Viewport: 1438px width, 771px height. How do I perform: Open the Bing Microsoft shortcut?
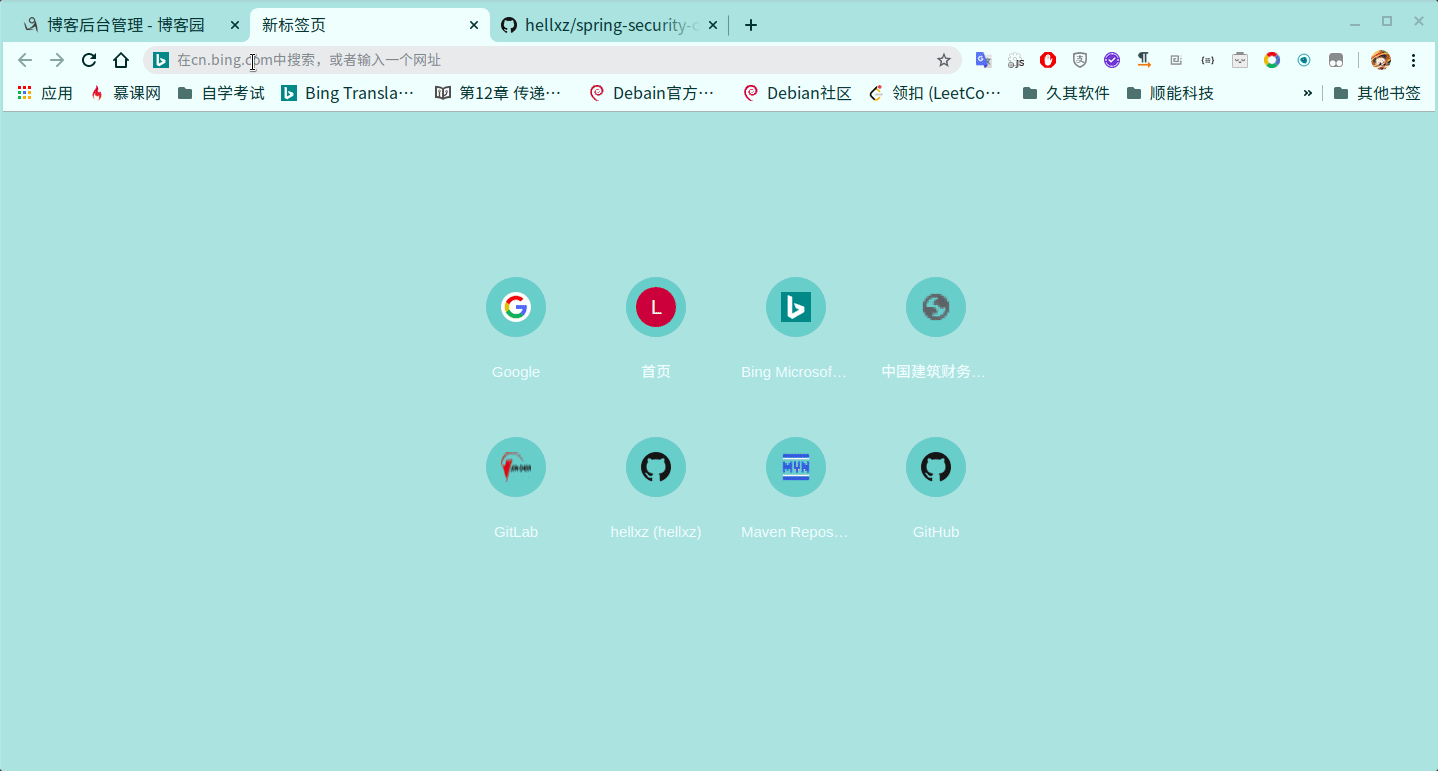click(796, 307)
